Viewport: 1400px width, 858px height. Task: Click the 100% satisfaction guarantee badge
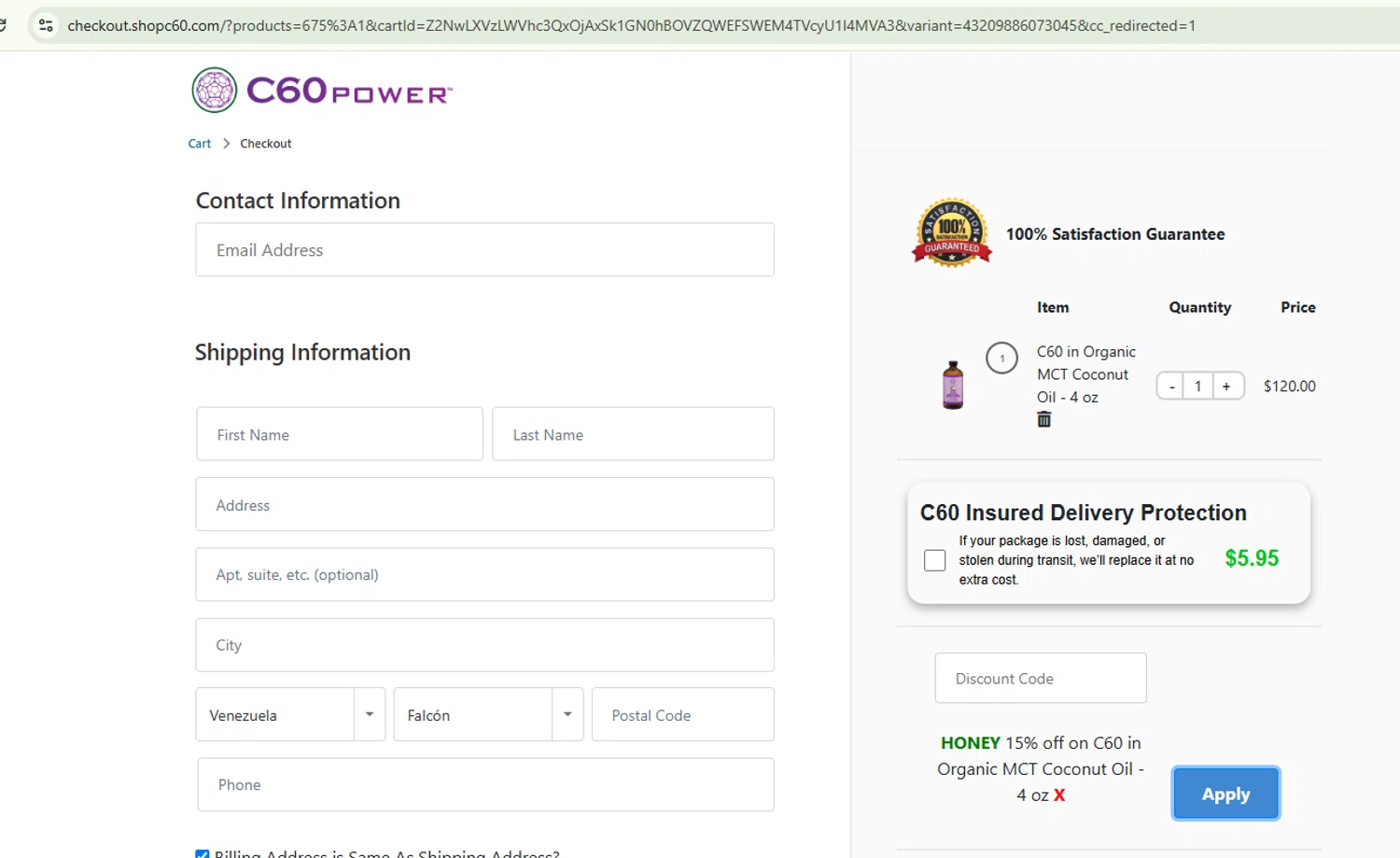[951, 232]
